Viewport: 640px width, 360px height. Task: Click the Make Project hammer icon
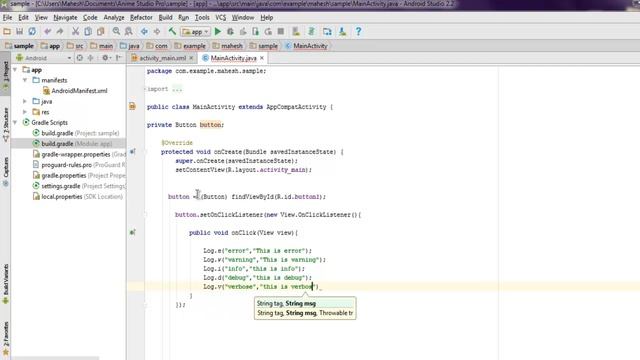(x=172, y=31)
